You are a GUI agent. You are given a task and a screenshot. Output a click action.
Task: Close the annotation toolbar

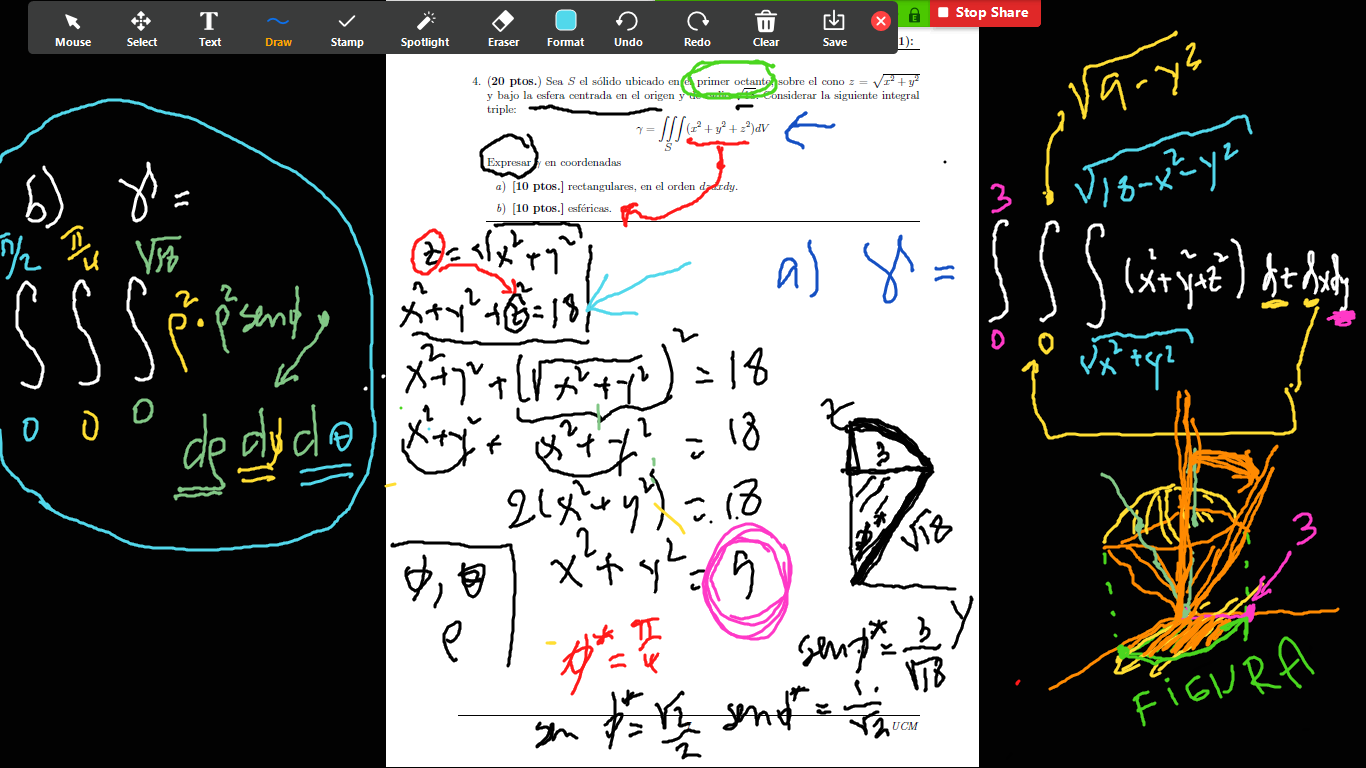(881, 21)
